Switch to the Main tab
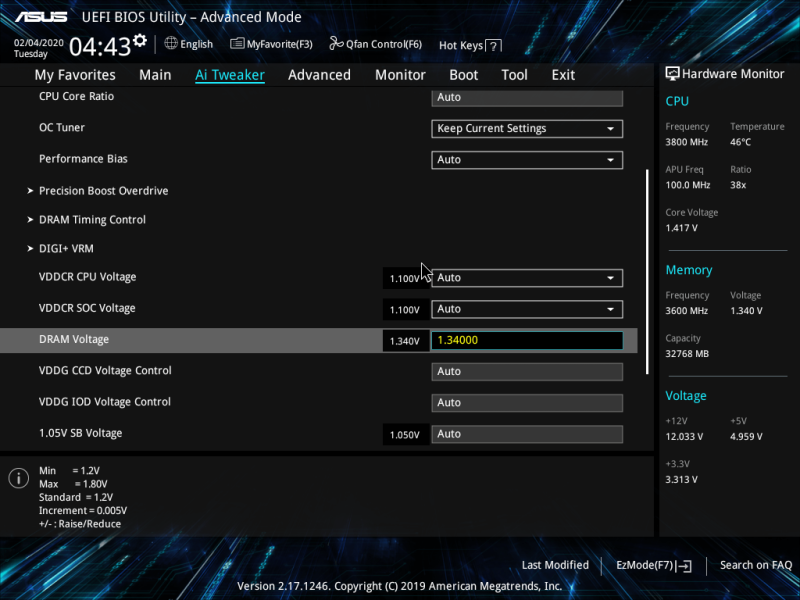 (x=155, y=75)
